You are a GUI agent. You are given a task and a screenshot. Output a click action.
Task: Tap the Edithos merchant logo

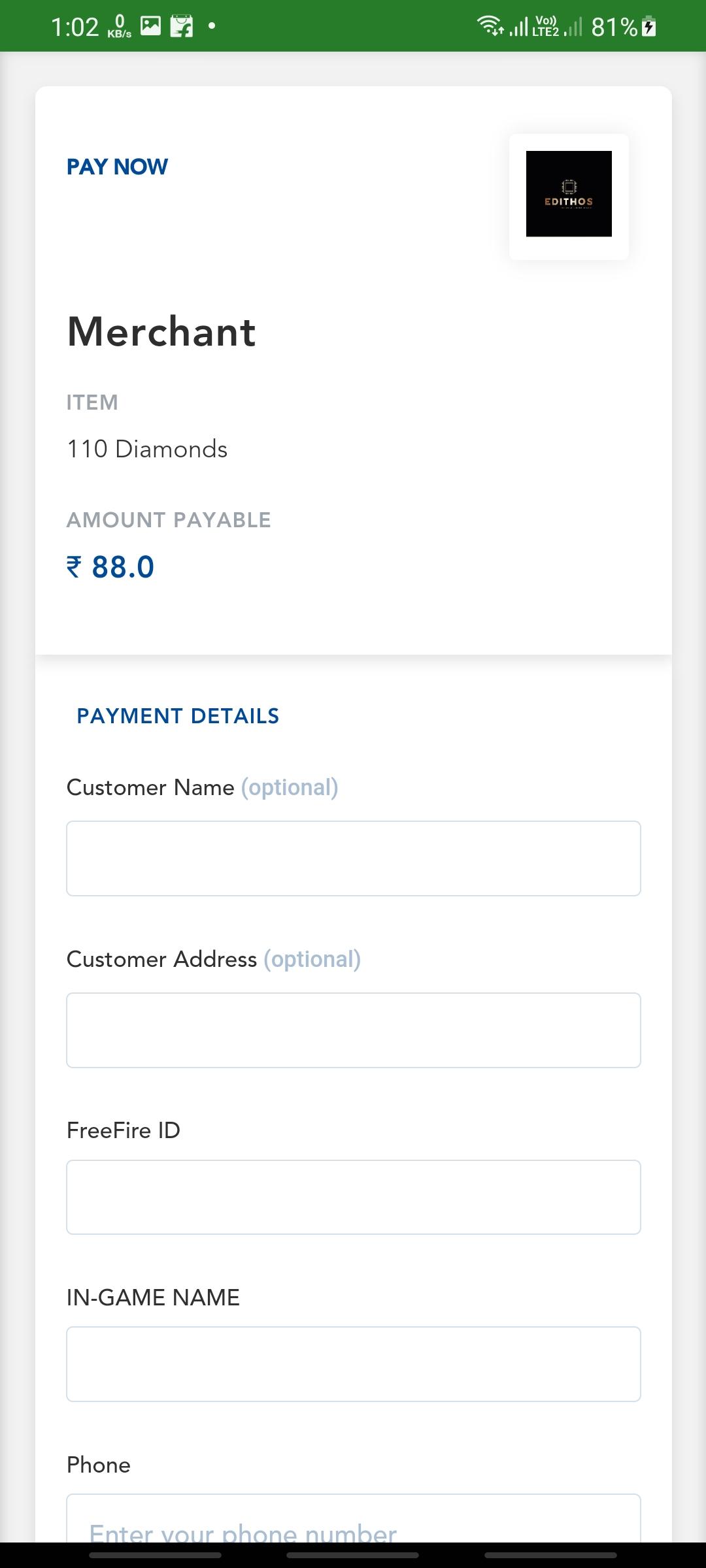[x=569, y=194]
